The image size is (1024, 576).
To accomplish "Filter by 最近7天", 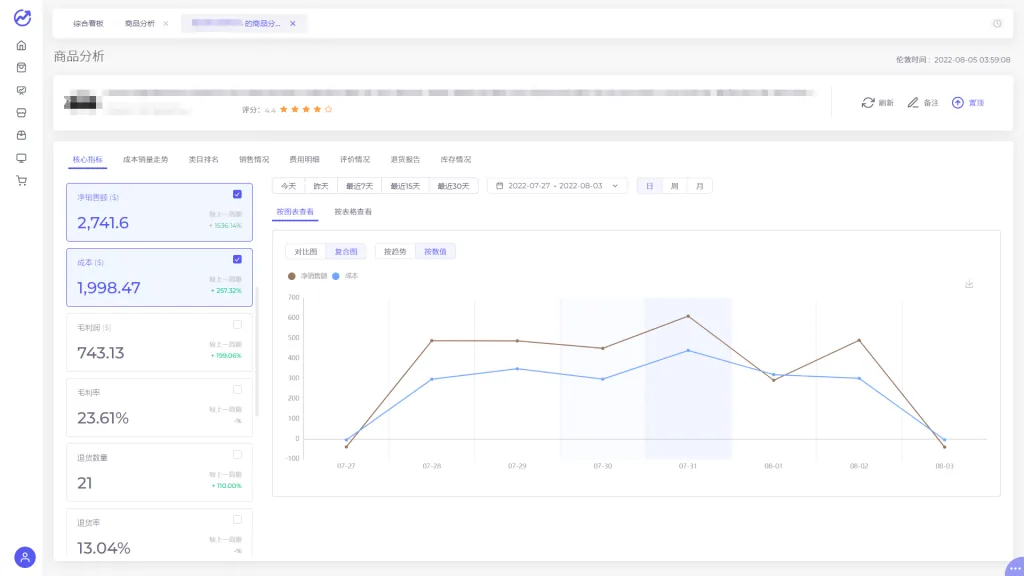I will [359, 186].
